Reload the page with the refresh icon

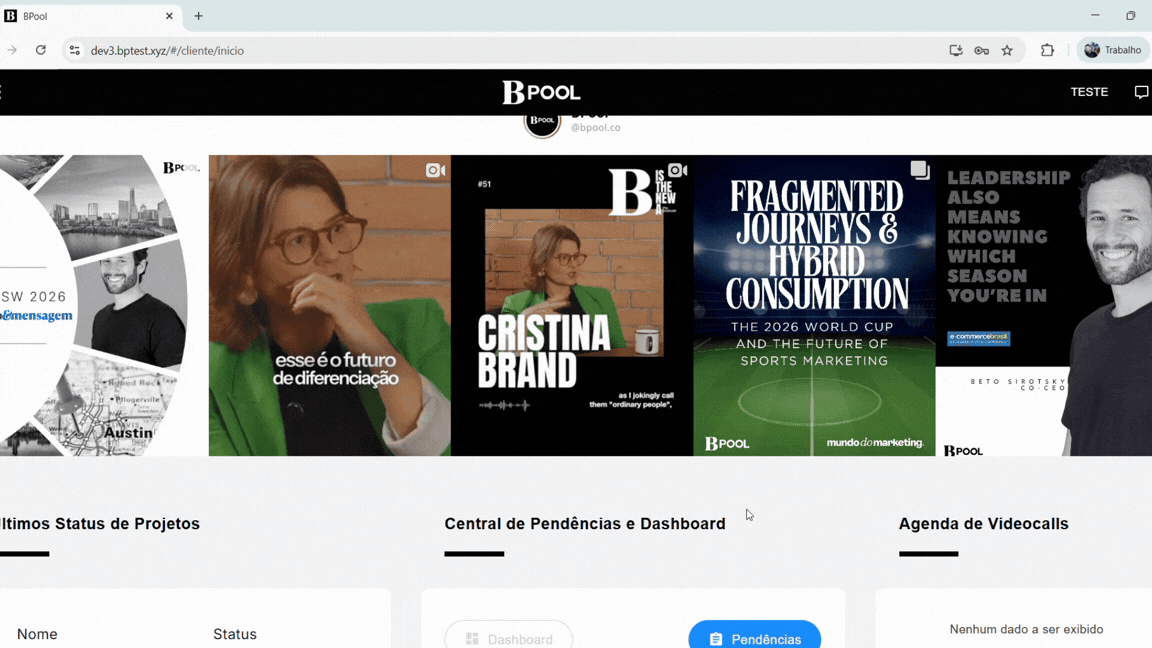[41, 50]
